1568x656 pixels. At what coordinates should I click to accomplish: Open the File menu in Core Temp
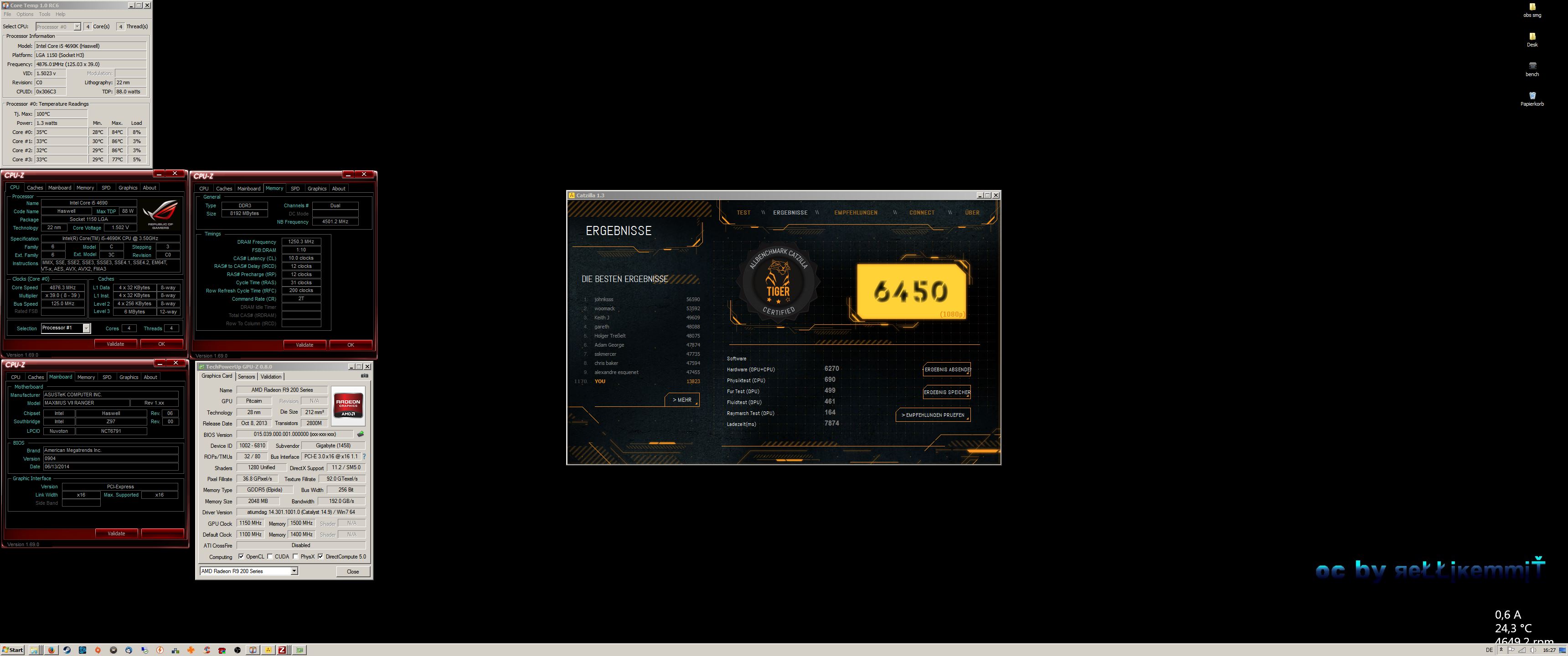(x=7, y=14)
